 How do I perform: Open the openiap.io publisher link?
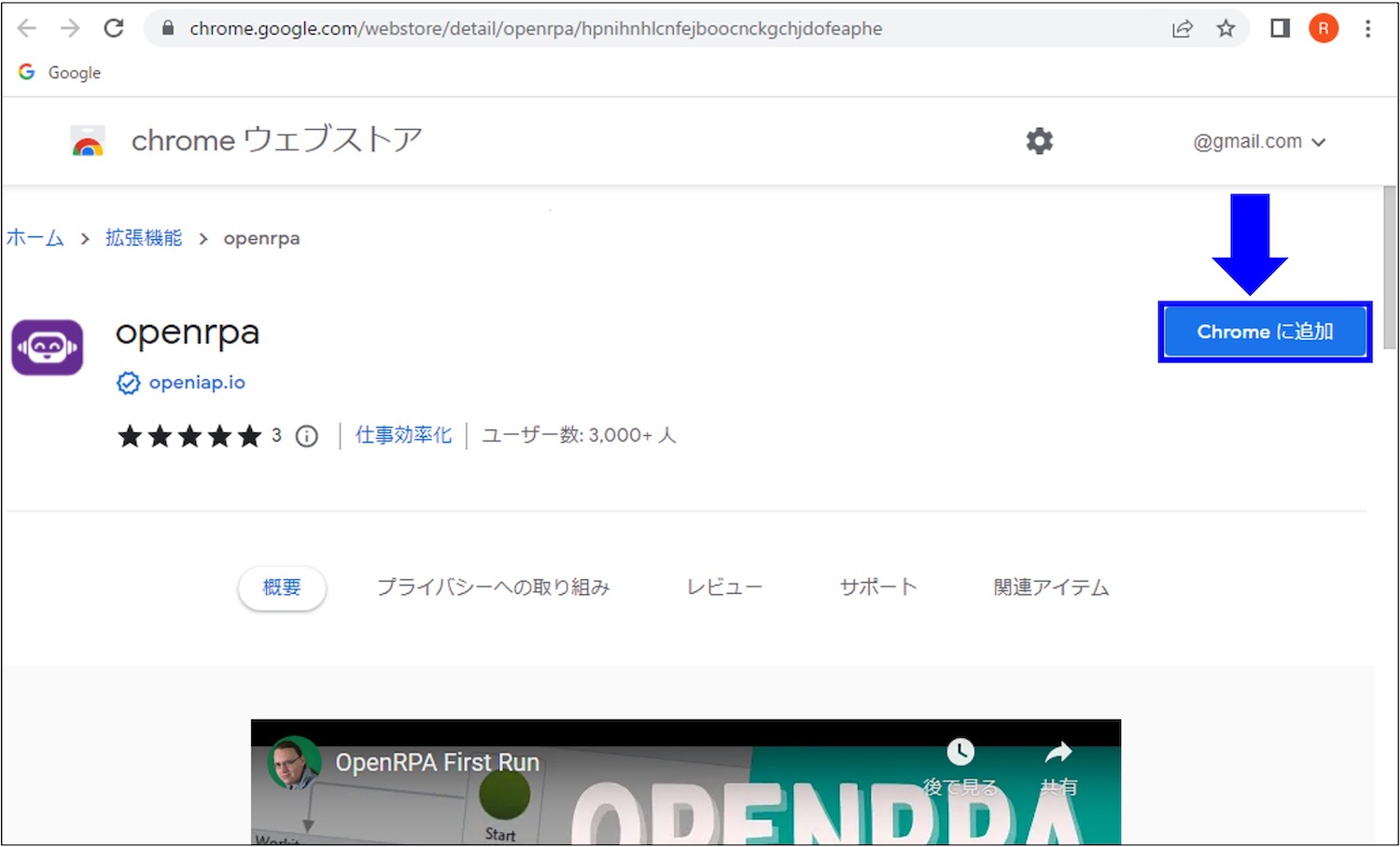pyautogui.click(x=197, y=383)
